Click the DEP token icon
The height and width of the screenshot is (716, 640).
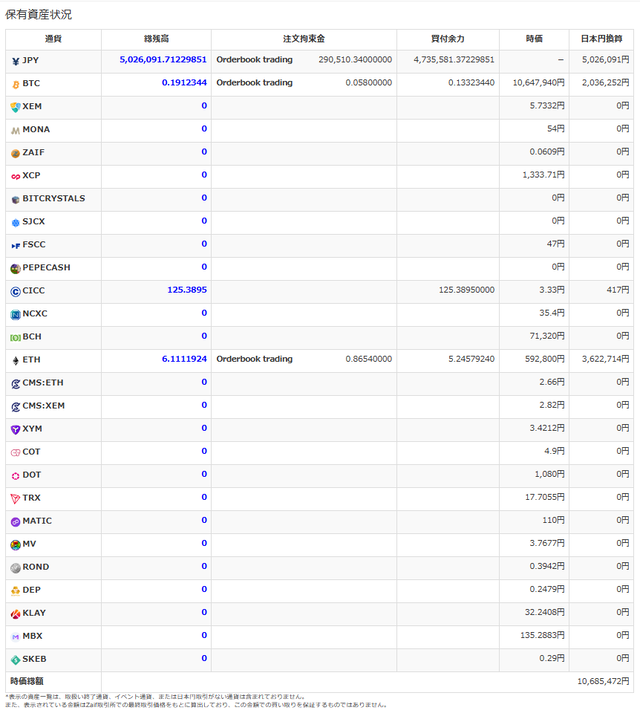(16, 591)
